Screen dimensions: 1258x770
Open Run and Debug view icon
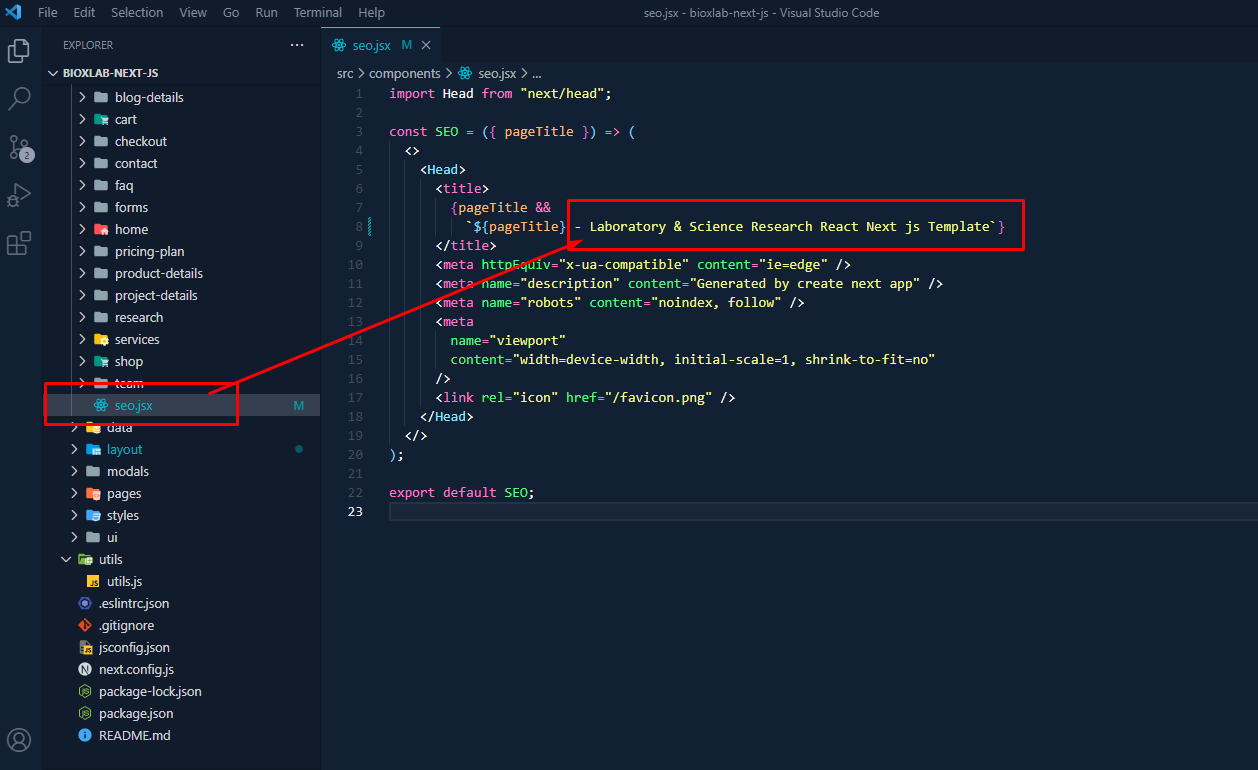point(19,195)
